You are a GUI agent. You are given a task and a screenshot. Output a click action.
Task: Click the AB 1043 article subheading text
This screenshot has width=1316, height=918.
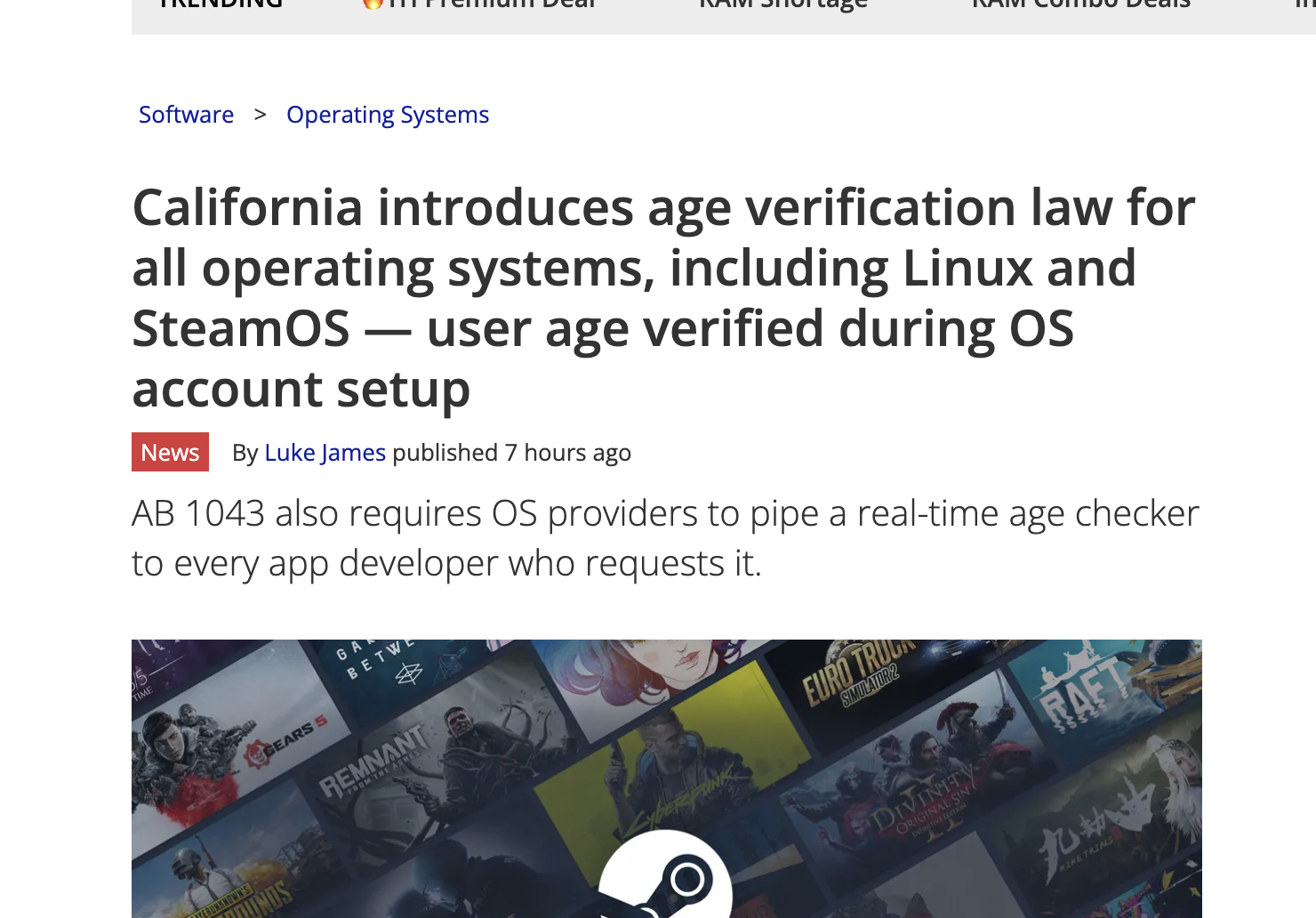[x=665, y=537]
